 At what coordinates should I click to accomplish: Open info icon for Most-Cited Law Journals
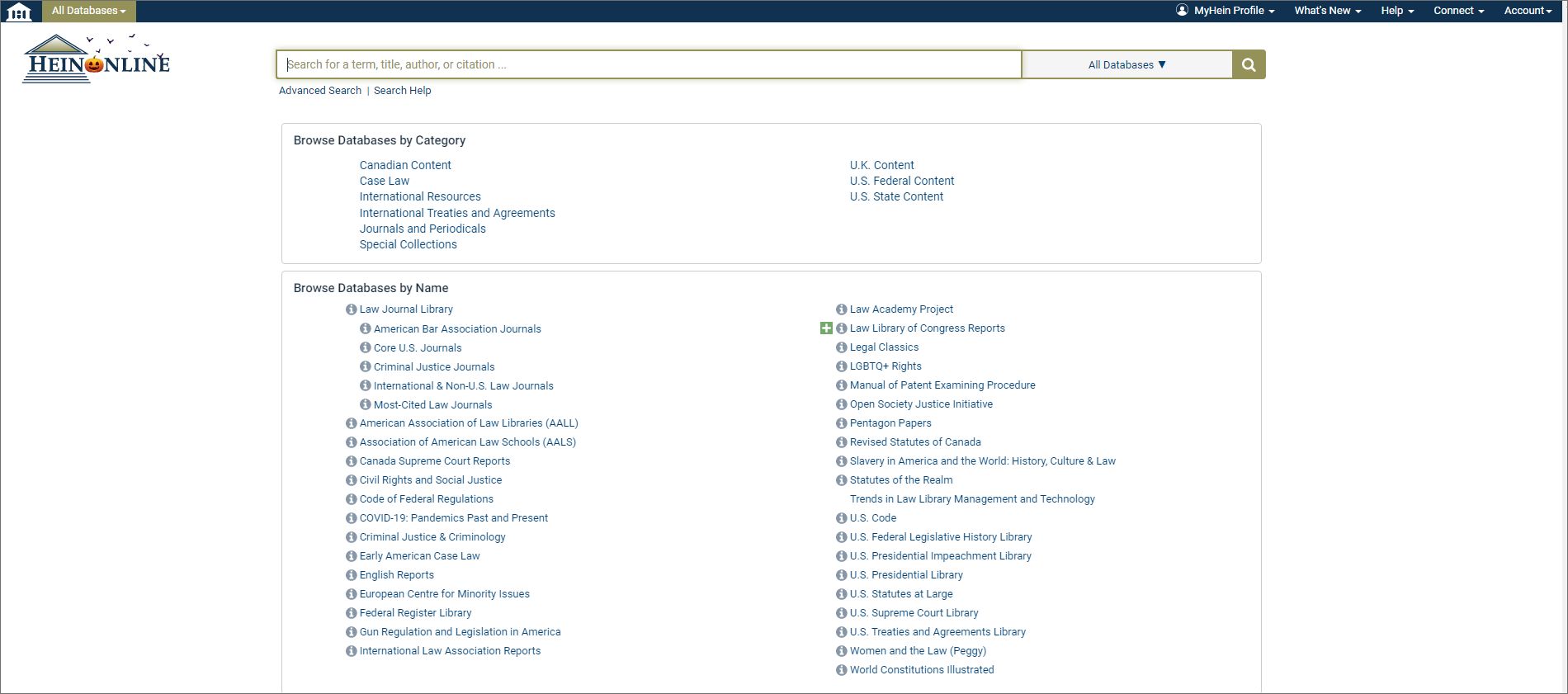[365, 404]
